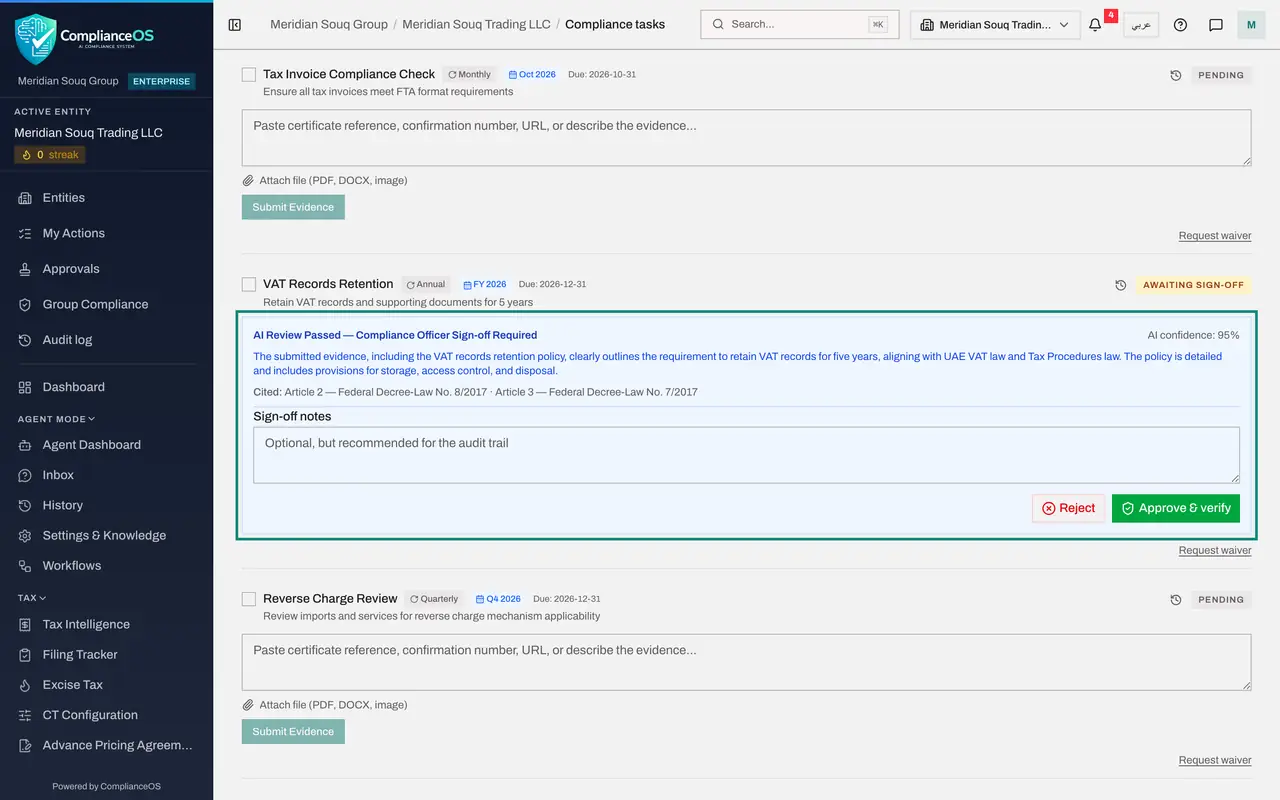
Task: Tick the Tax Invoice Compliance Check checkbox
Action: [249, 74]
